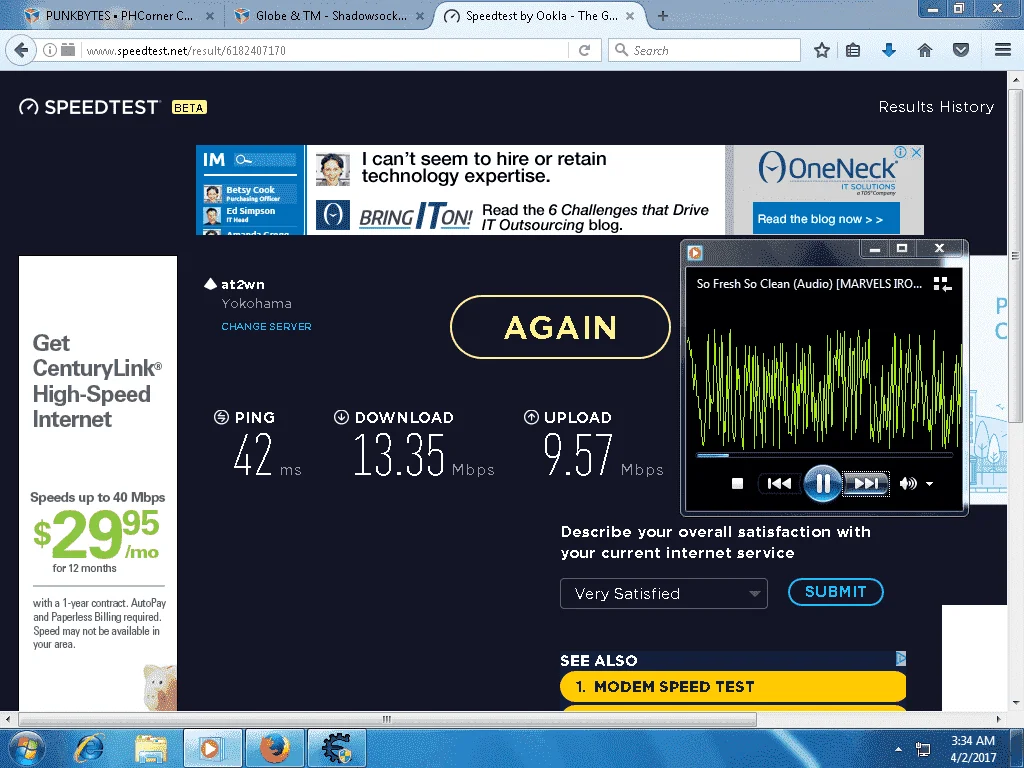The height and width of the screenshot is (768, 1024).
Task: Submit the satisfaction rating
Action: tap(836, 592)
